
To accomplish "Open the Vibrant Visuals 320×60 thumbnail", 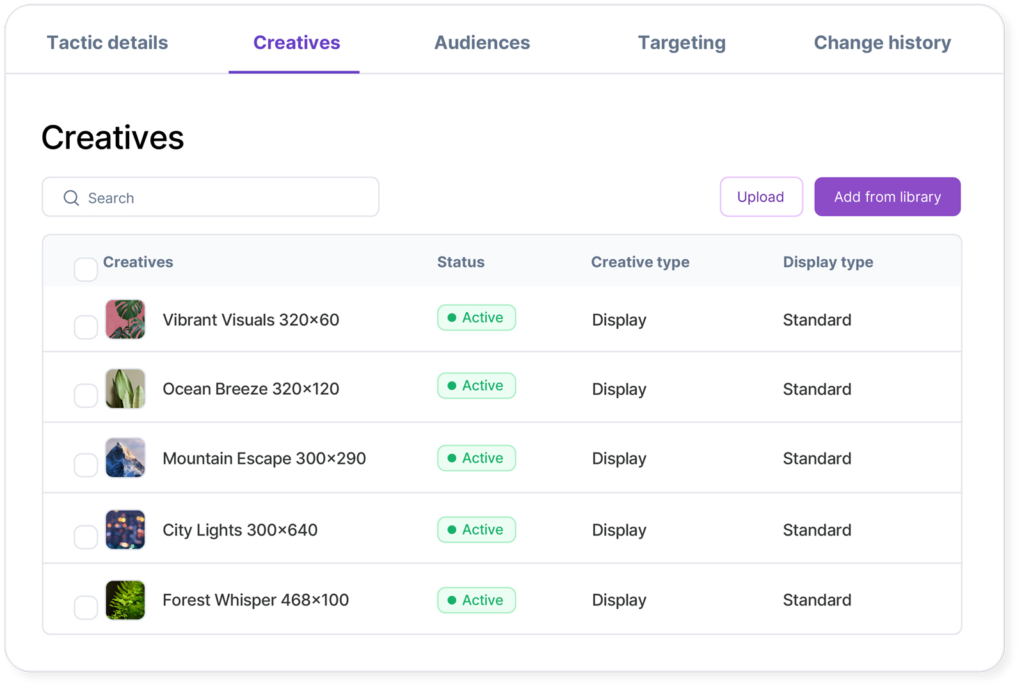I will pos(125,320).
